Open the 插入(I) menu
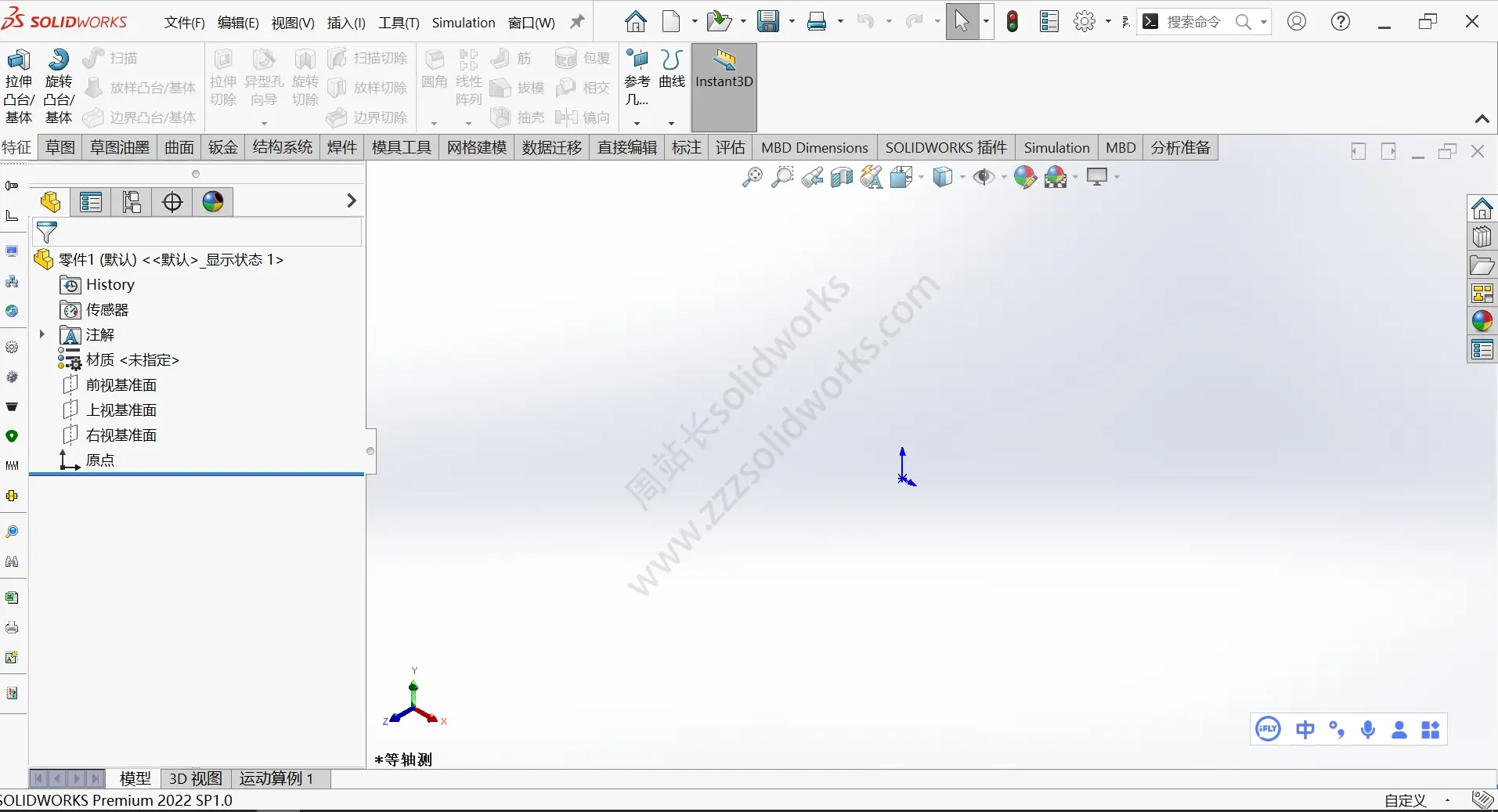The width and height of the screenshot is (1498, 812). [x=345, y=23]
